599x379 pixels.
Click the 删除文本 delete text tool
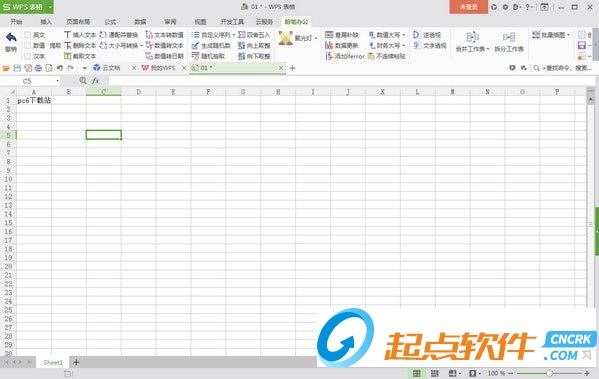pos(80,45)
